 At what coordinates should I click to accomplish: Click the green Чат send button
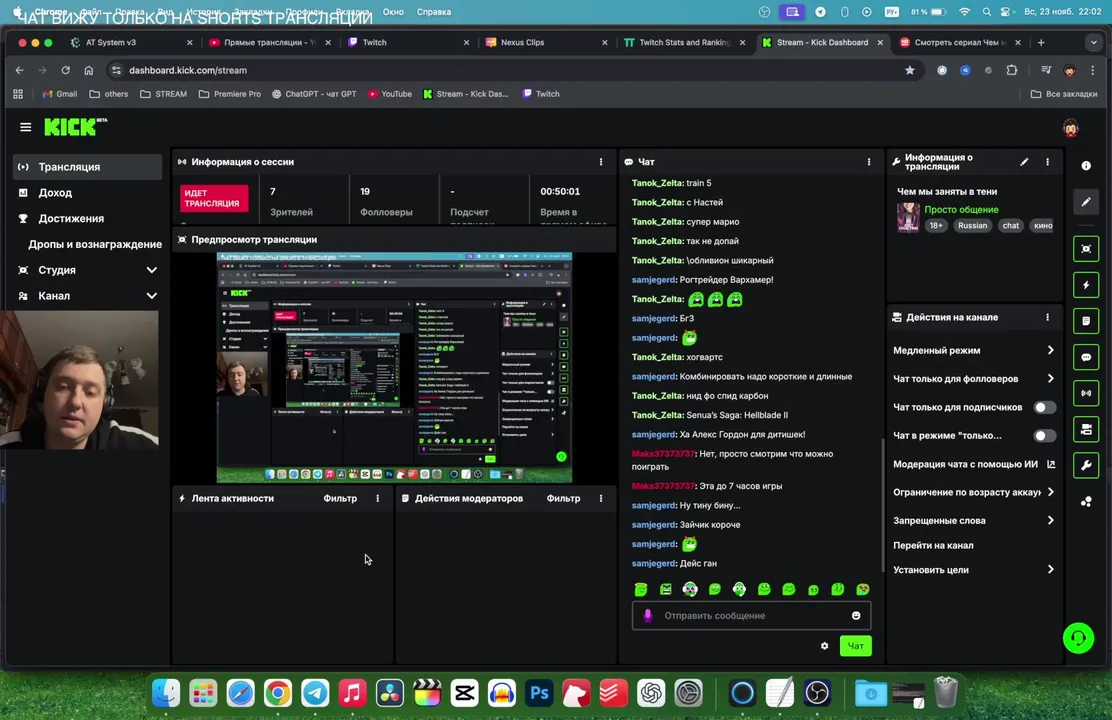[x=855, y=646]
